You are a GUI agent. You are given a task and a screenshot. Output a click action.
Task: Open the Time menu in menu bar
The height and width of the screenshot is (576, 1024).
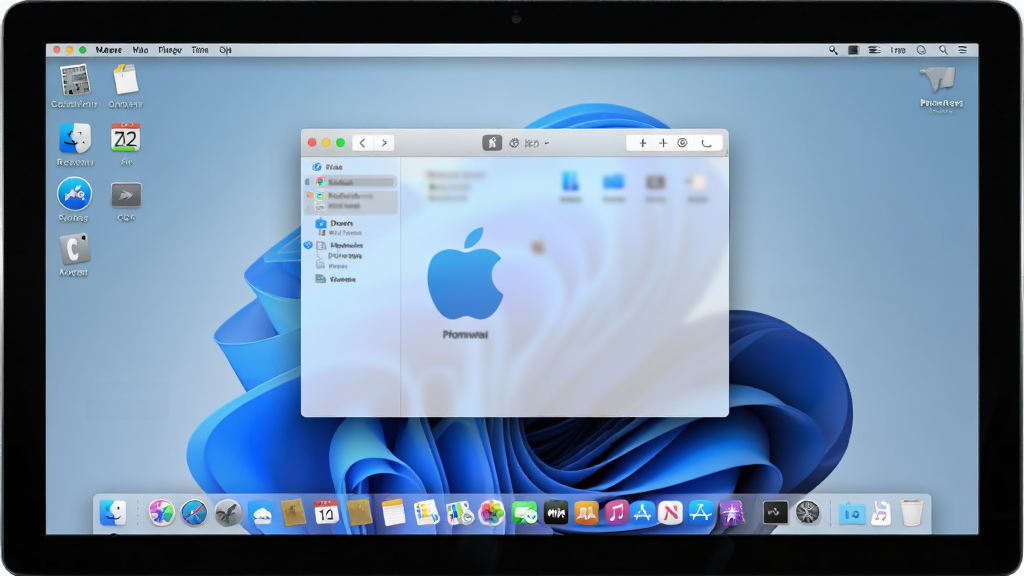[x=200, y=50]
